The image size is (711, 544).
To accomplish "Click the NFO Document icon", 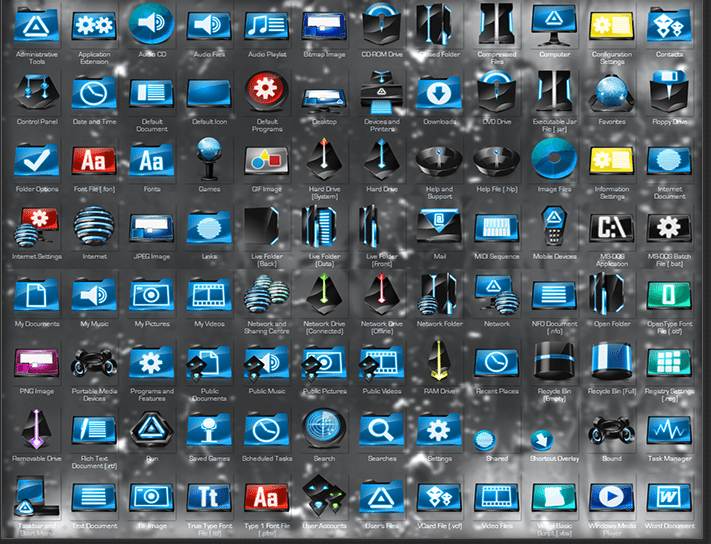I will click(x=555, y=295).
